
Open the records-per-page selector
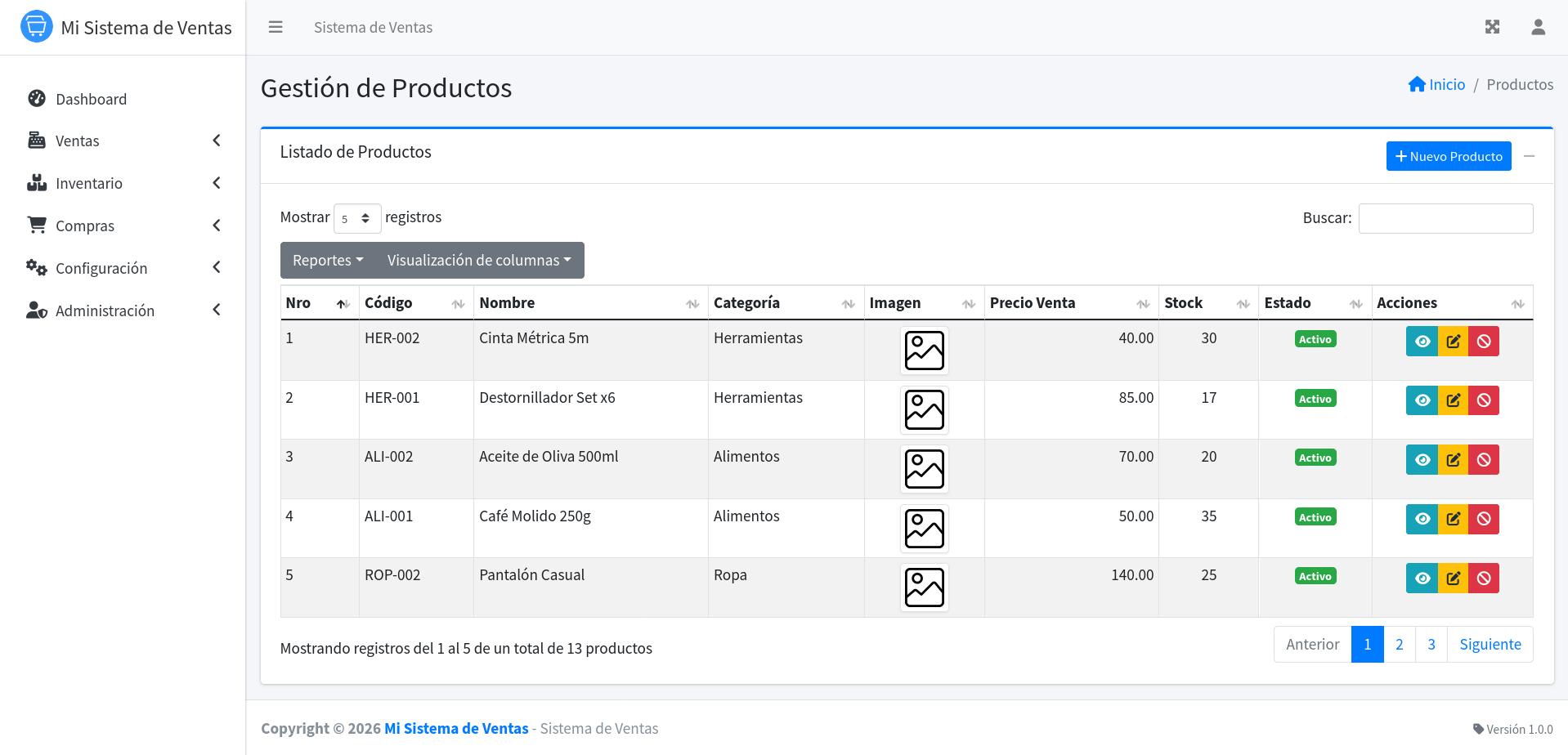point(357,218)
